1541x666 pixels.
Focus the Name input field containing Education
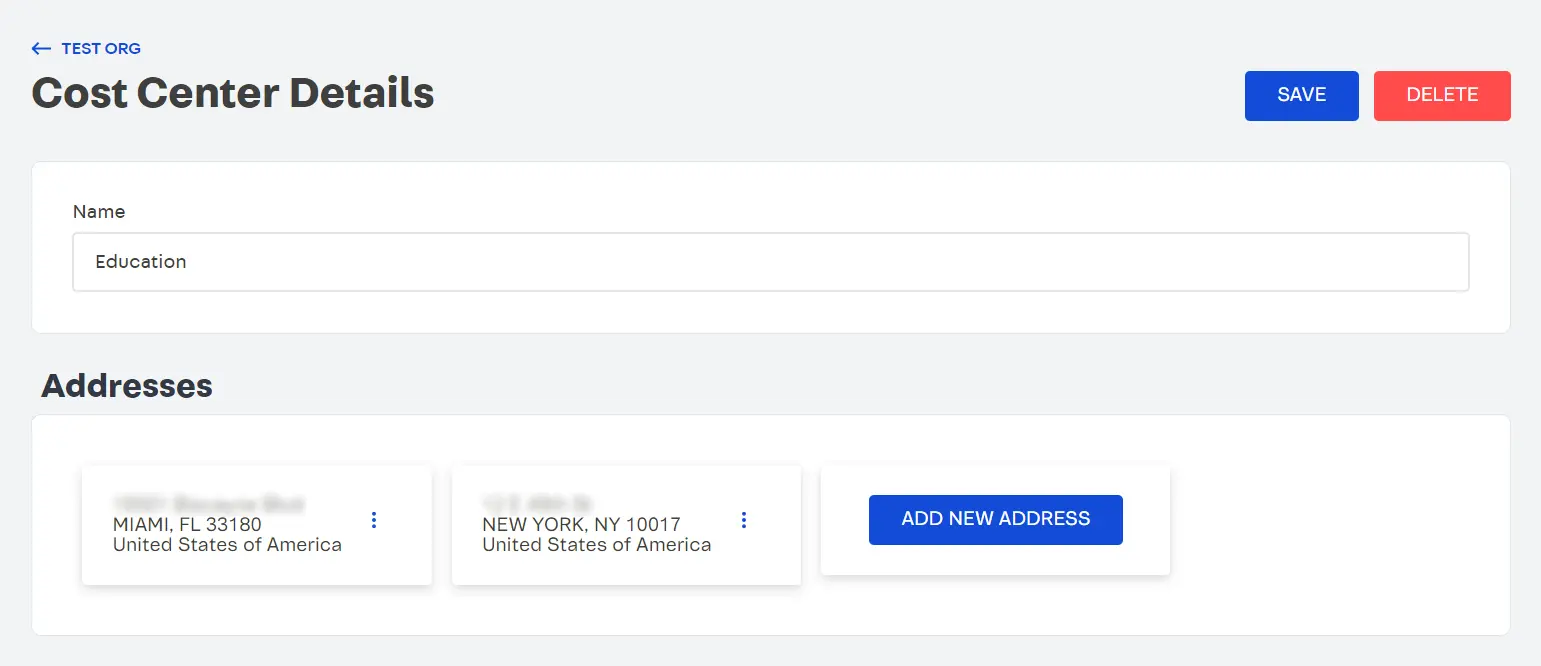pos(770,262)
